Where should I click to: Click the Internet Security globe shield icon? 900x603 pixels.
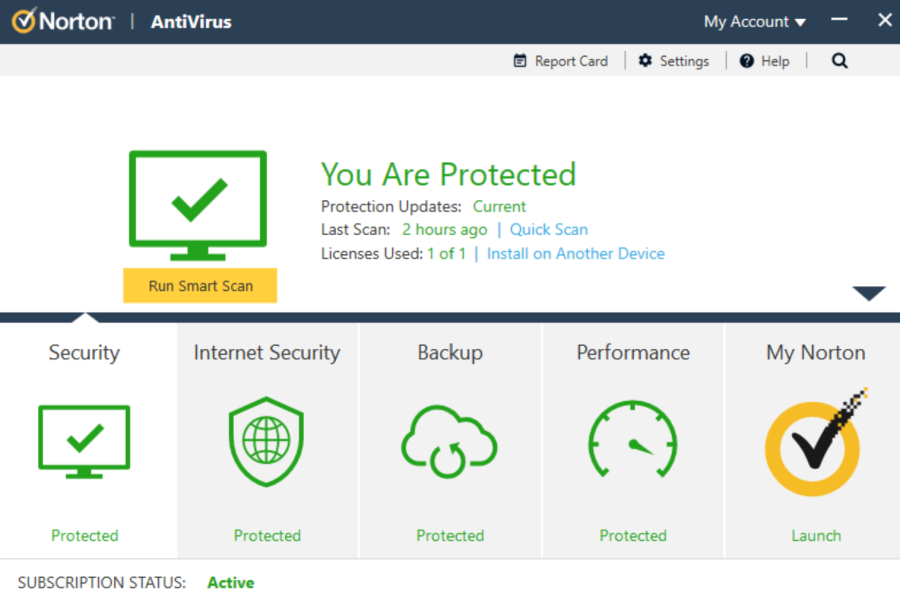(266, 441)
